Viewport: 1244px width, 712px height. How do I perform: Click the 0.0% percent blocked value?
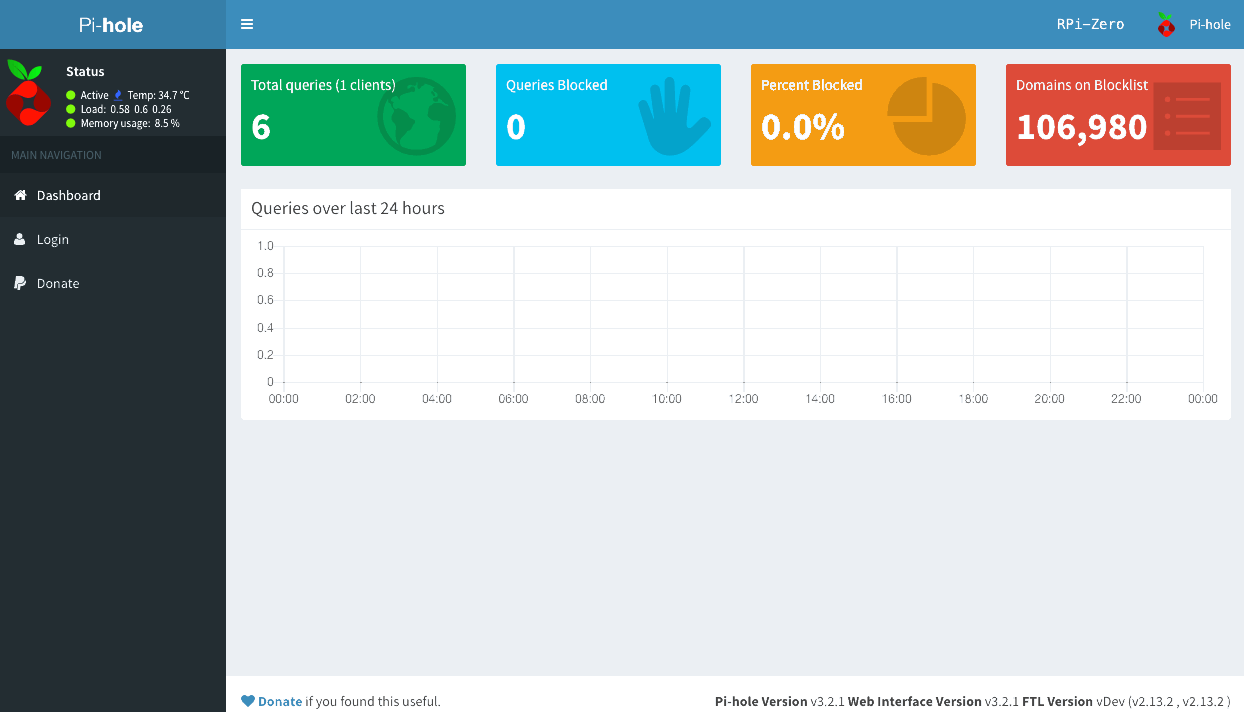(803, 127)
